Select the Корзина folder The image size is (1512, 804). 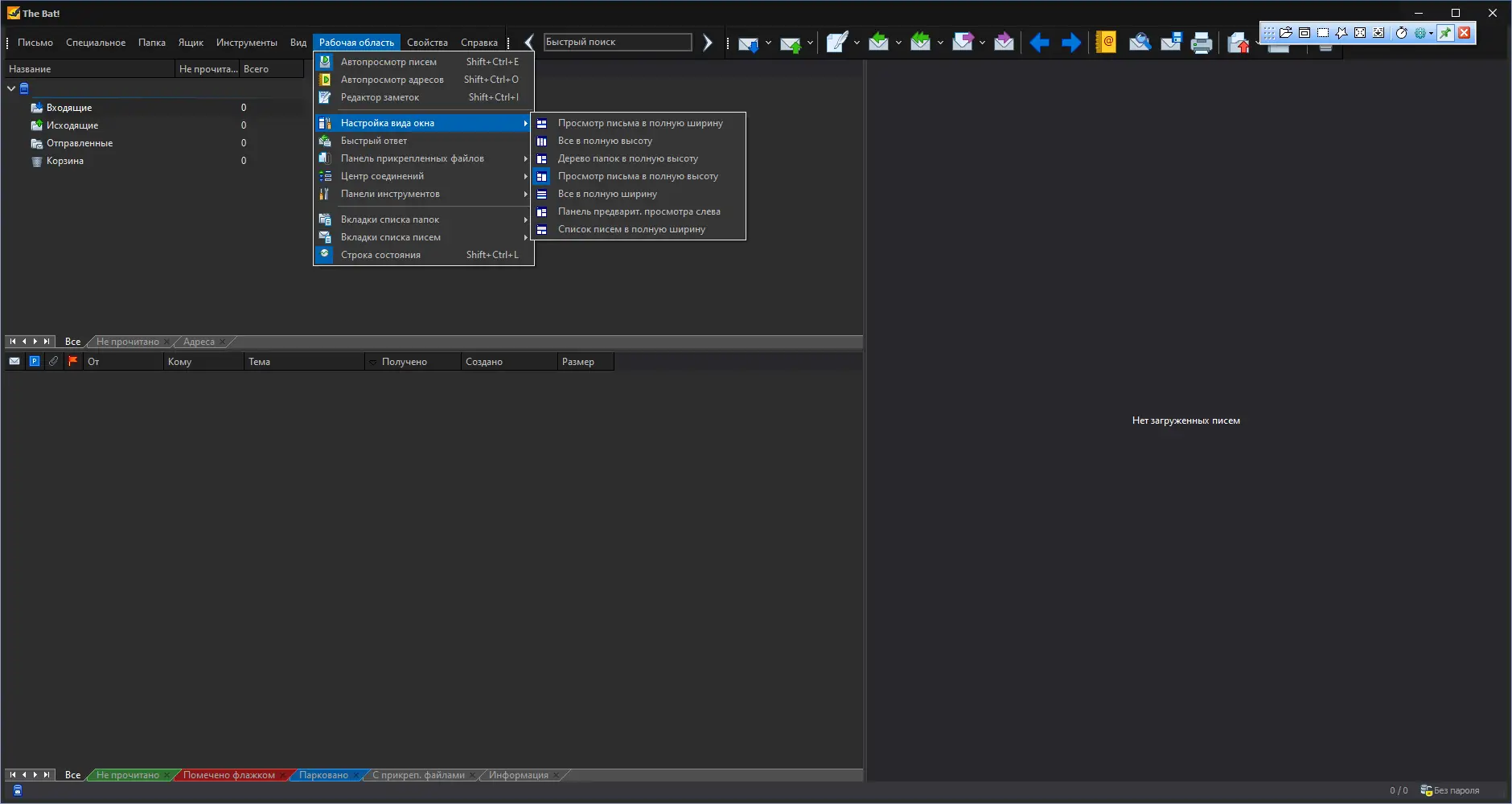65,161
